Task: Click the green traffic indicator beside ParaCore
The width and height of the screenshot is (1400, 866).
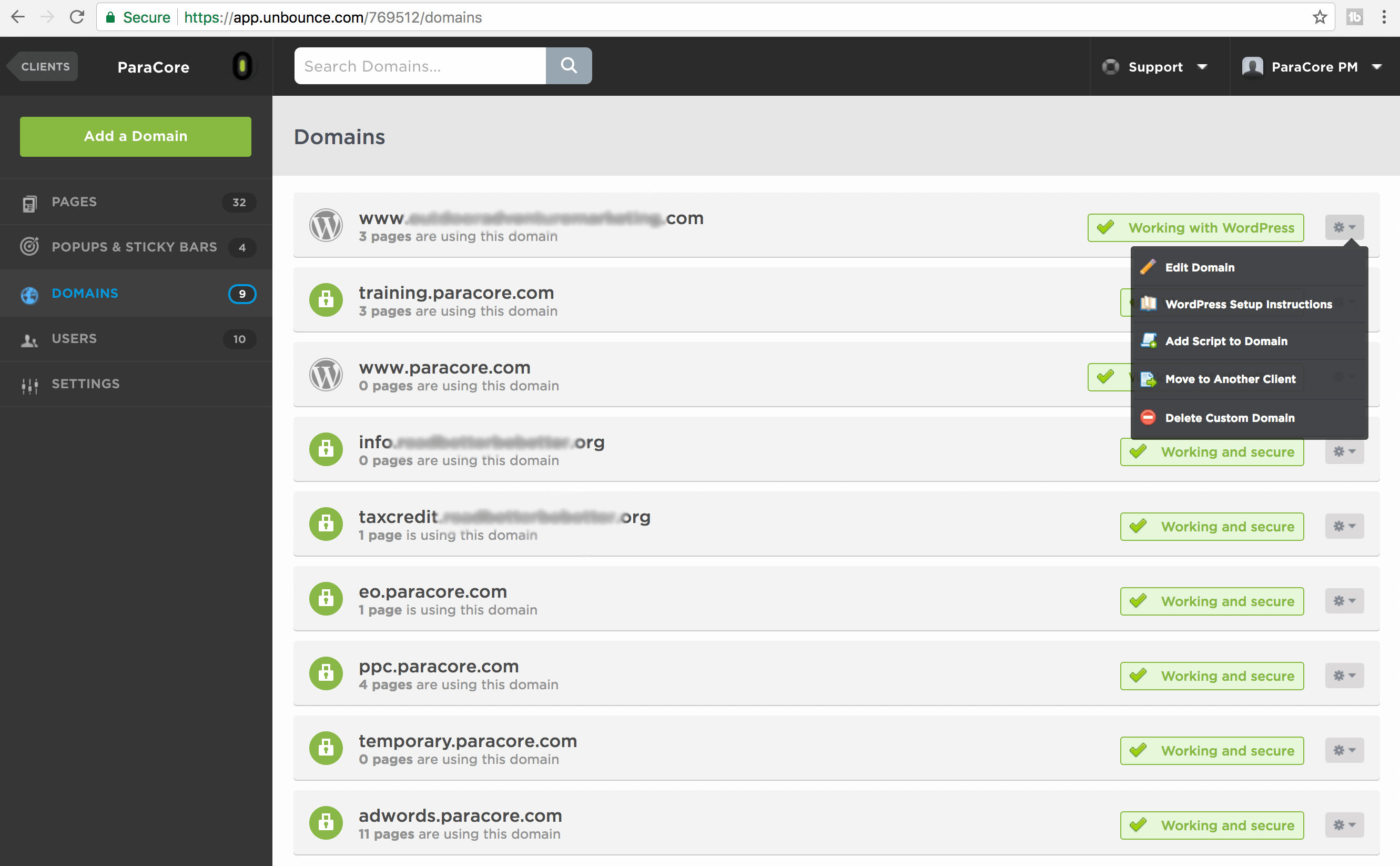Action: (x=242, y=66)
